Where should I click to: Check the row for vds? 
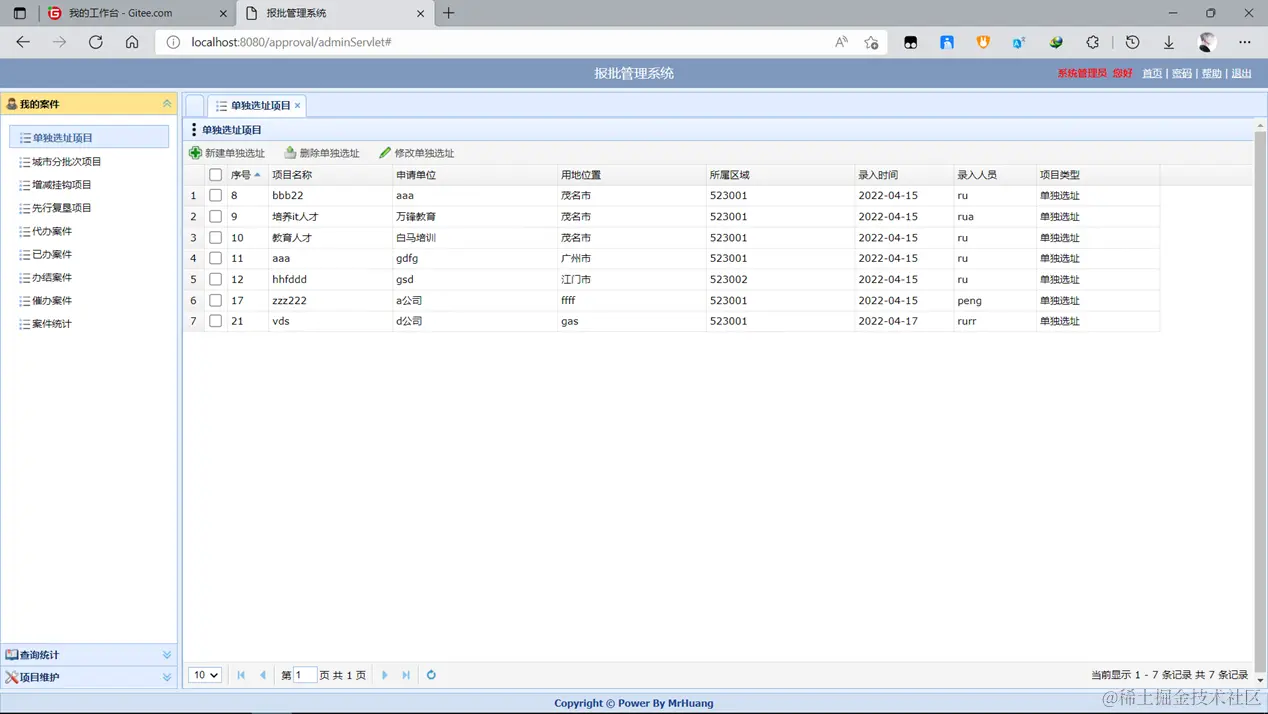tap(215, 321)
